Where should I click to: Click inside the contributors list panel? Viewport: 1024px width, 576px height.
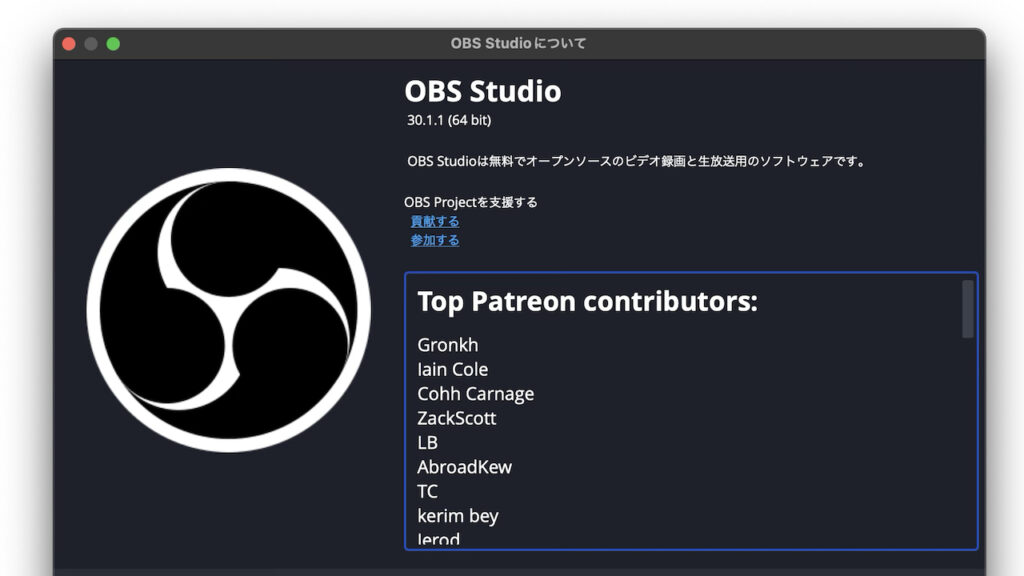tap(690, 420)
